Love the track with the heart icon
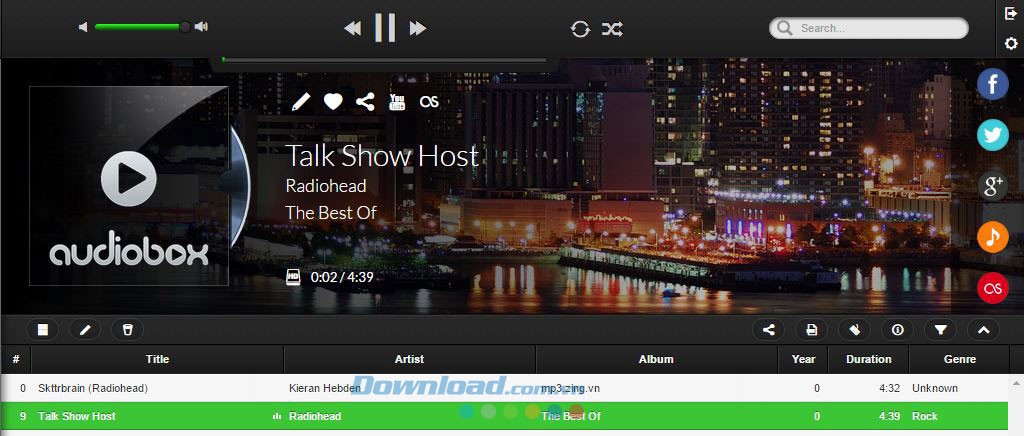The image size is (1024, 436). 333,102
